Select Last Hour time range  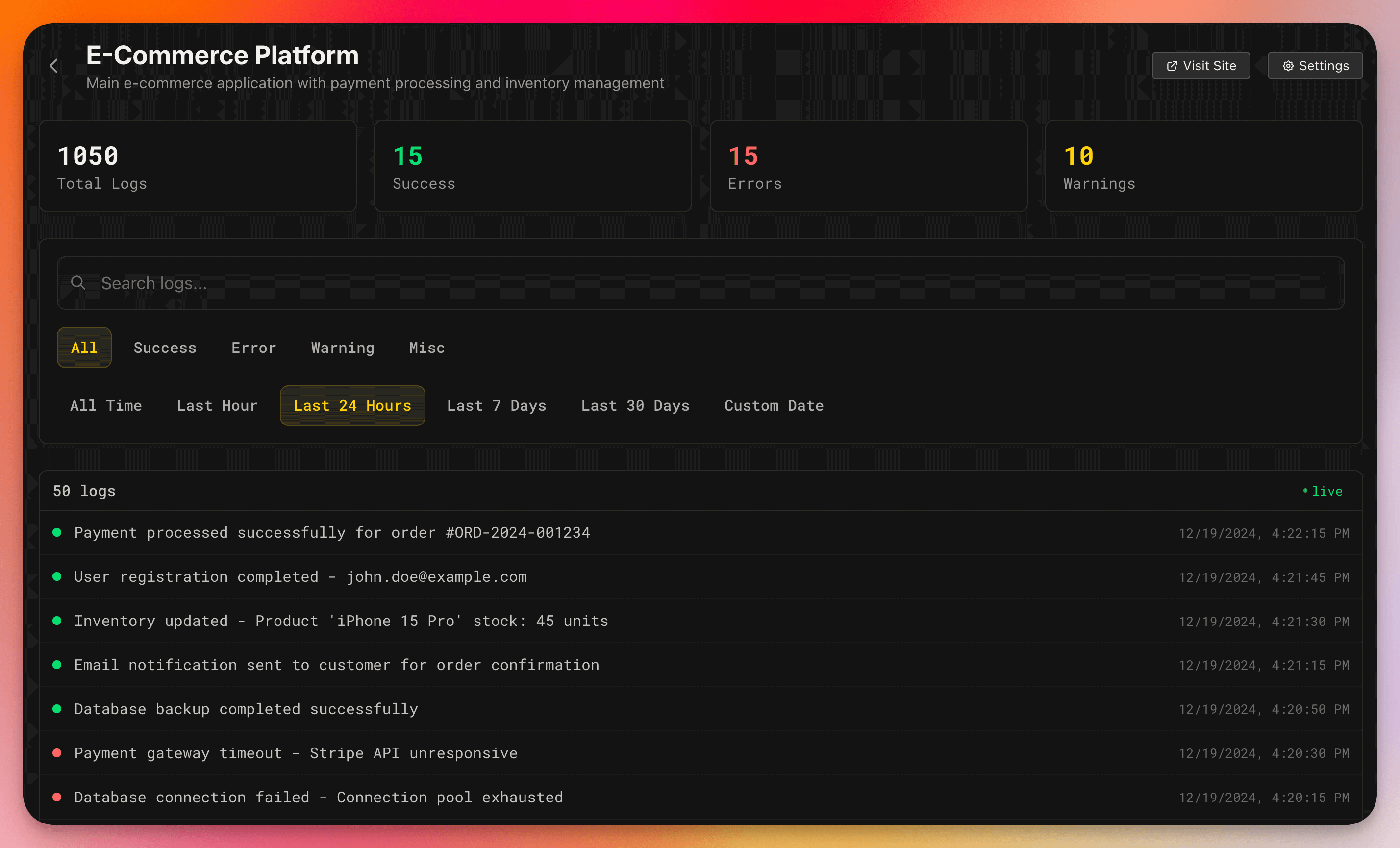217,405
